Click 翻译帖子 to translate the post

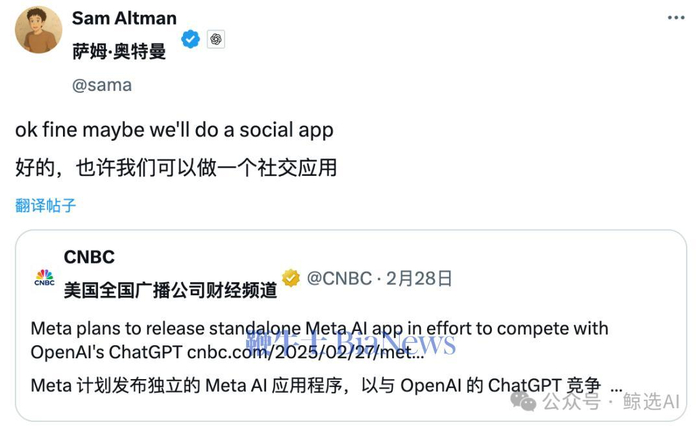[x=46, y=206]
